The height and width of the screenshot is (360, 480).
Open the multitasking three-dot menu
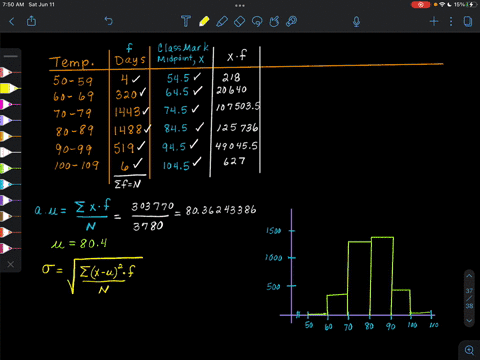[x=240, y=5]
